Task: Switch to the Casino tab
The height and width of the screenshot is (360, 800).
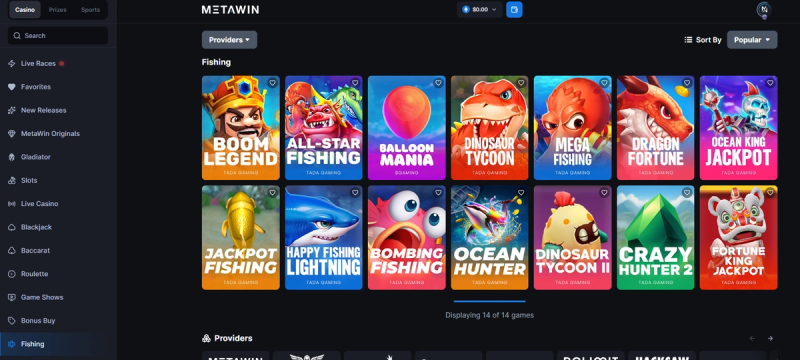Action: click(25, 10)
